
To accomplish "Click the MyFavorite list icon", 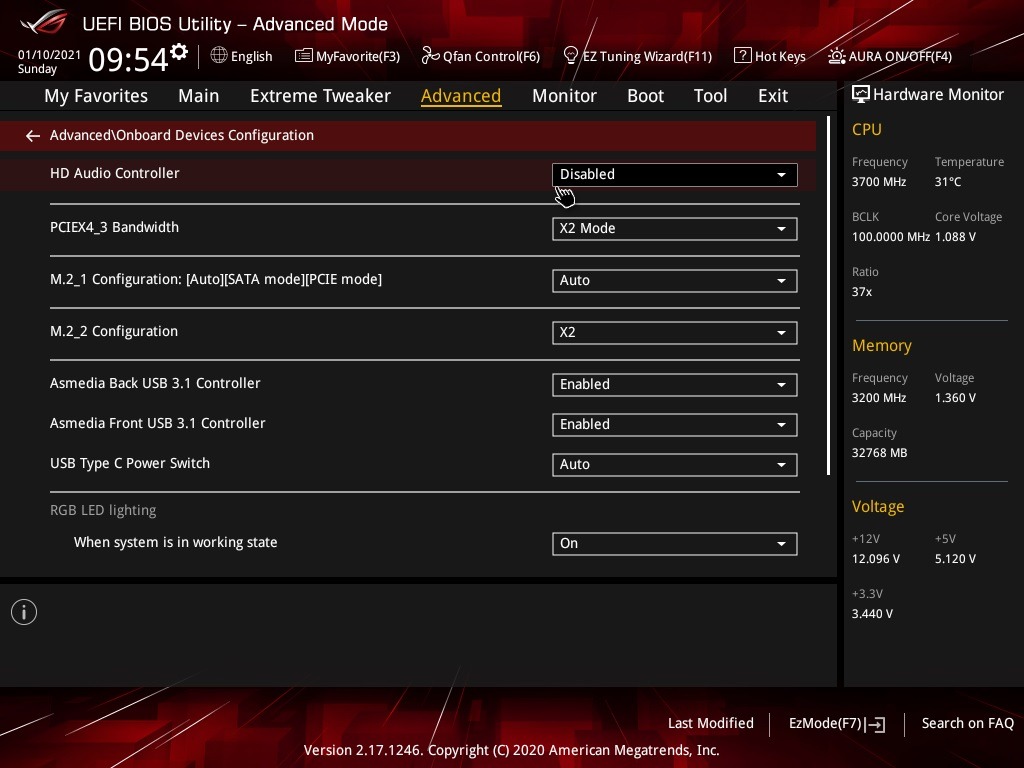I will [304, 56].
